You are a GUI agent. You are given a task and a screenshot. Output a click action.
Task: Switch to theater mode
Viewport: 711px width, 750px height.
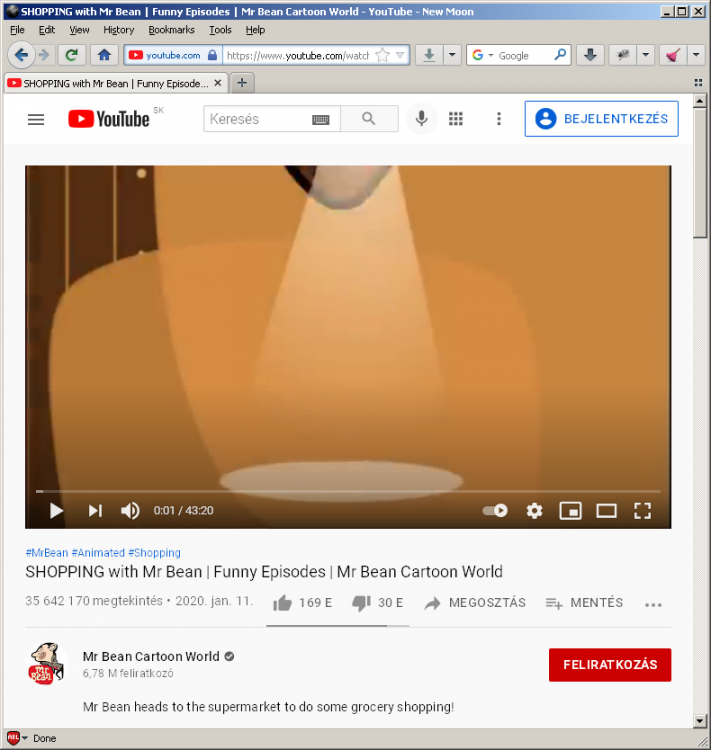[606, 511]
